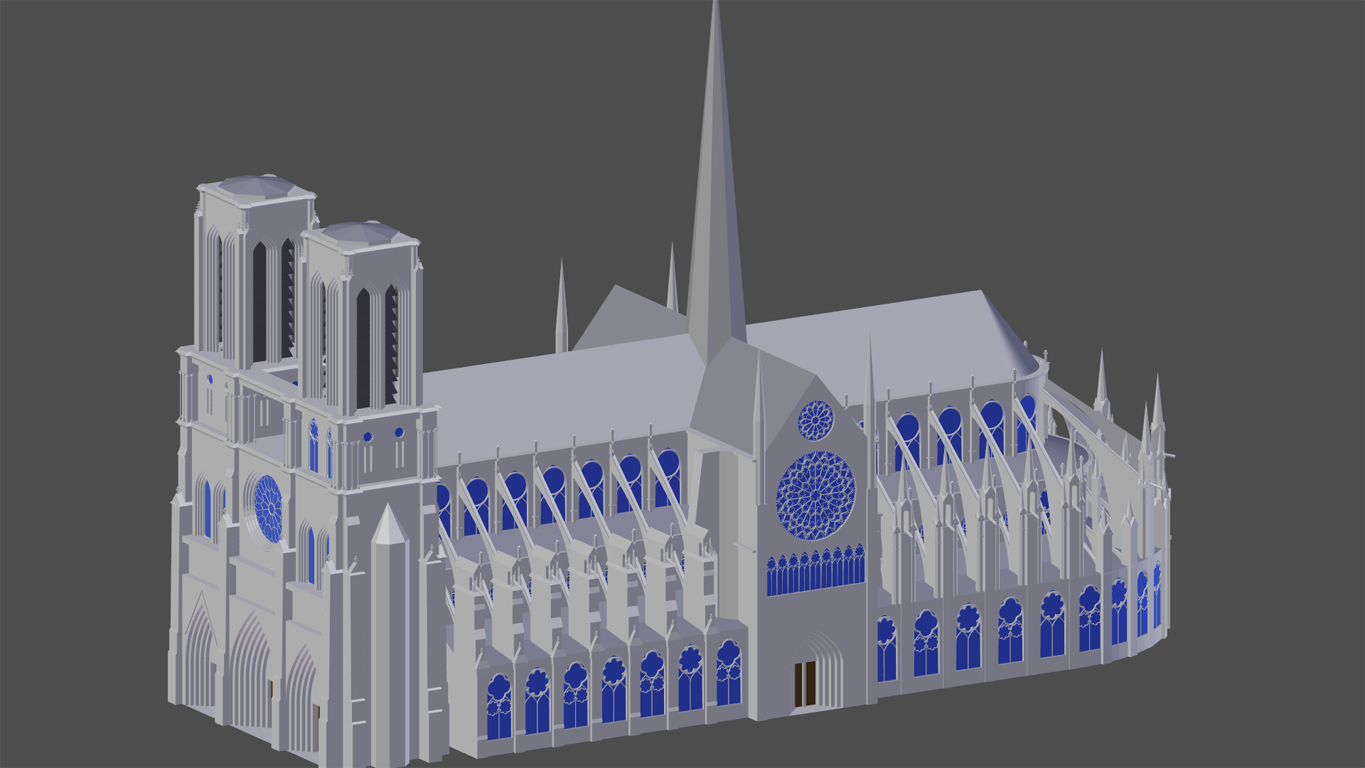This screenshot has height=768, width=1365.
Task: Click the choir roof right of the spire
Action: [x=880, y=340]
